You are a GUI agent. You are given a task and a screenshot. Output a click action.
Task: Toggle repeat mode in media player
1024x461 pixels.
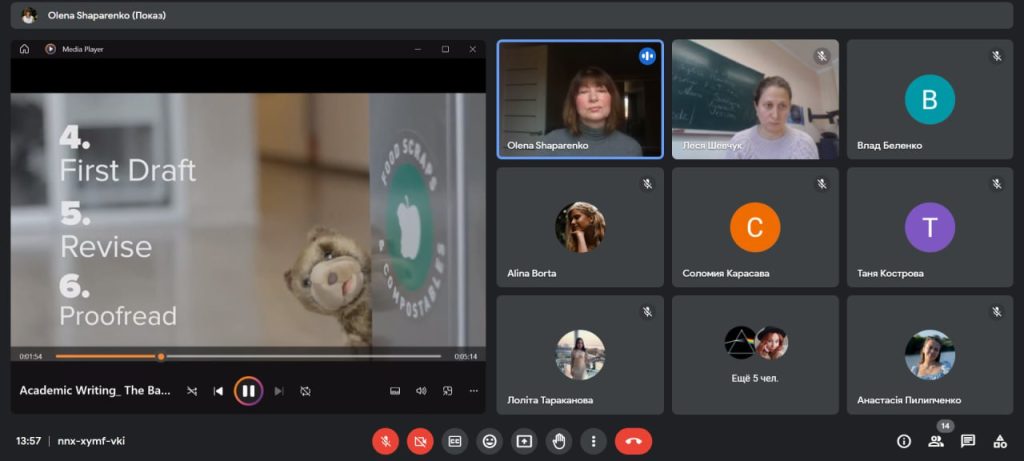(x=306, y=391)
